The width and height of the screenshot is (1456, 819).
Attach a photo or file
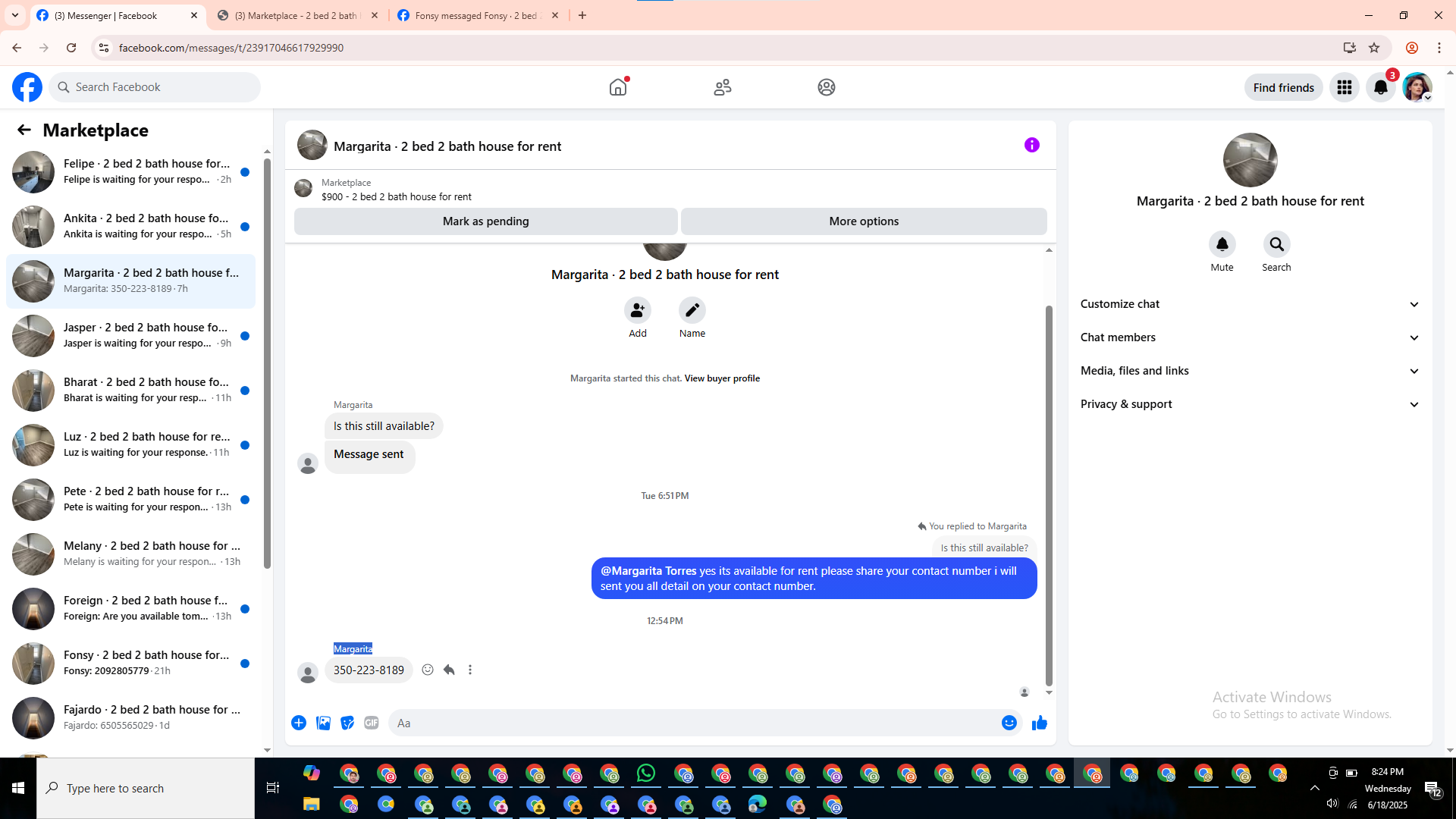(x=323, y=723)
